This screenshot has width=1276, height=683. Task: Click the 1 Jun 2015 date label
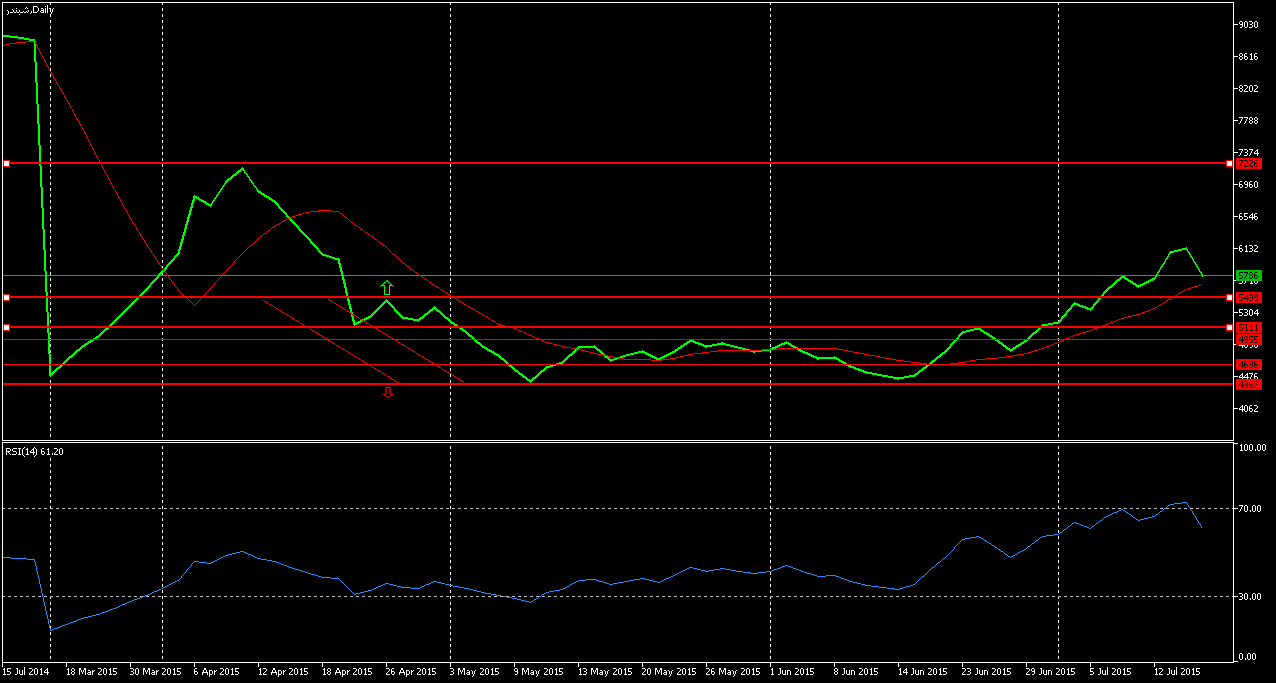point(792,672)
